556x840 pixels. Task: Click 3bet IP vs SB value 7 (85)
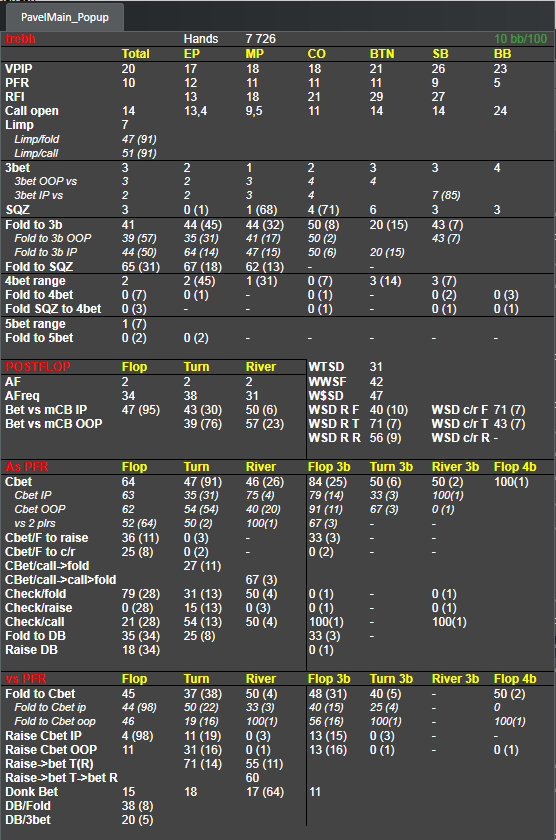click(x=447, y=196)
